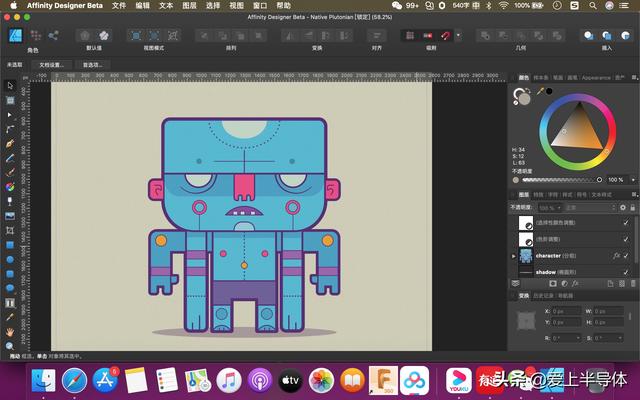
Task: Click the W width input field
Action: point(608,311)
